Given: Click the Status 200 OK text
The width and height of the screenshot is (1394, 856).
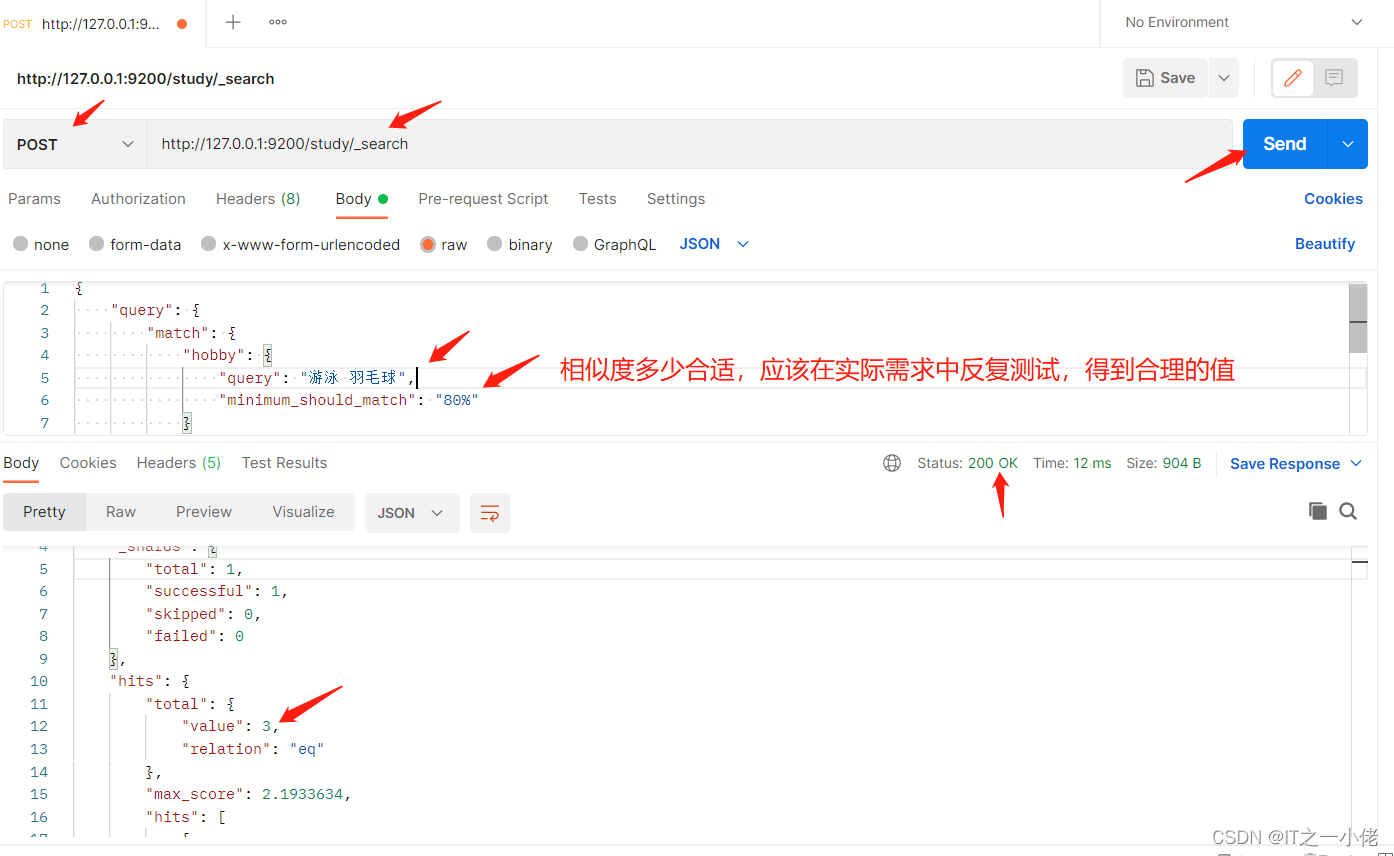Looking at the screenshot, I should coord(967,463).
